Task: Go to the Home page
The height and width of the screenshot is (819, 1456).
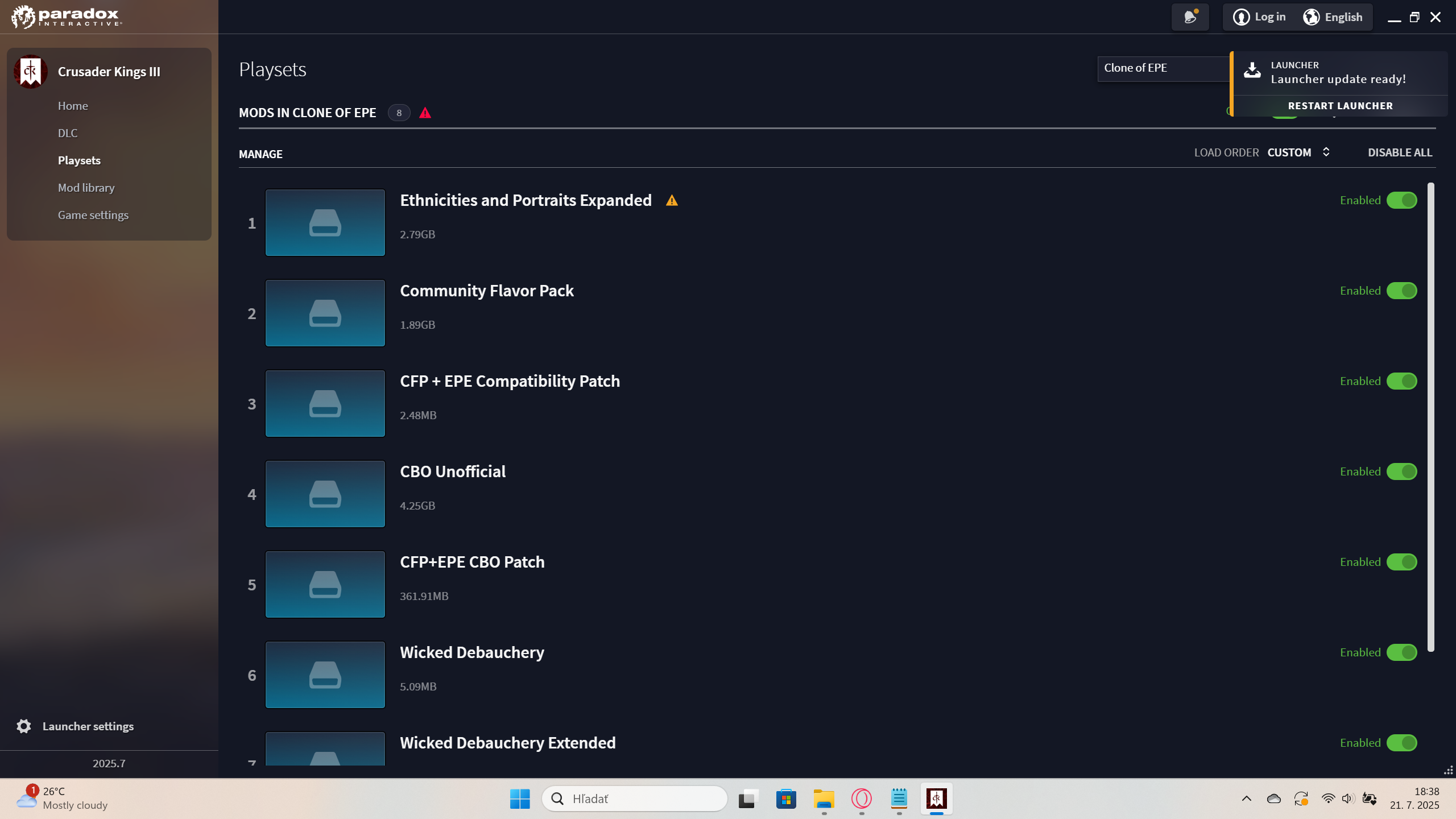Action: pos(73,106)
